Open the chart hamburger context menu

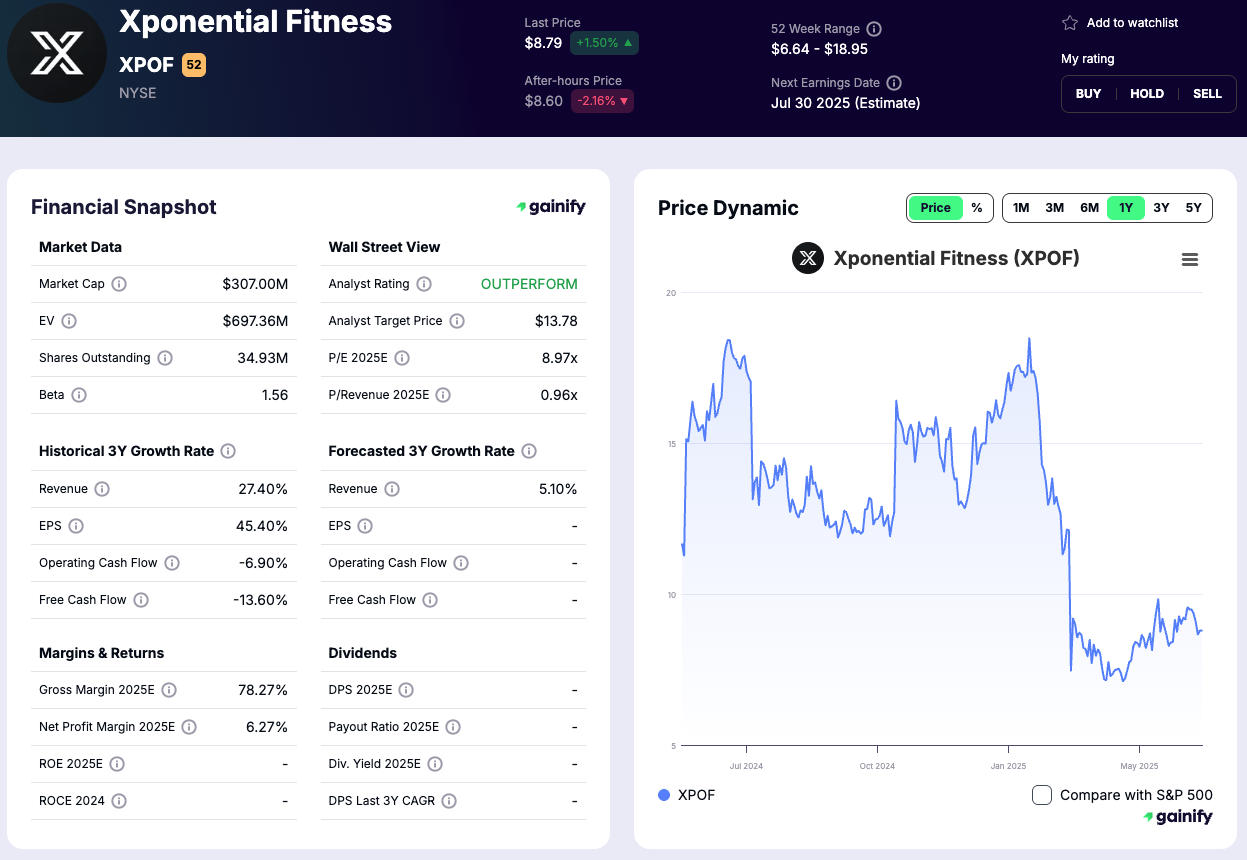(x=1190, y=259)
